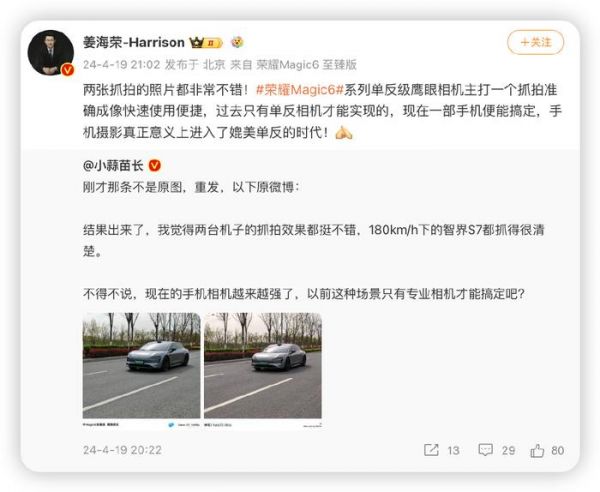The width and height of the screenshot is (600, 492).
Task: Like the post with thumbs-up icon
Action: [x=537, y=450]
